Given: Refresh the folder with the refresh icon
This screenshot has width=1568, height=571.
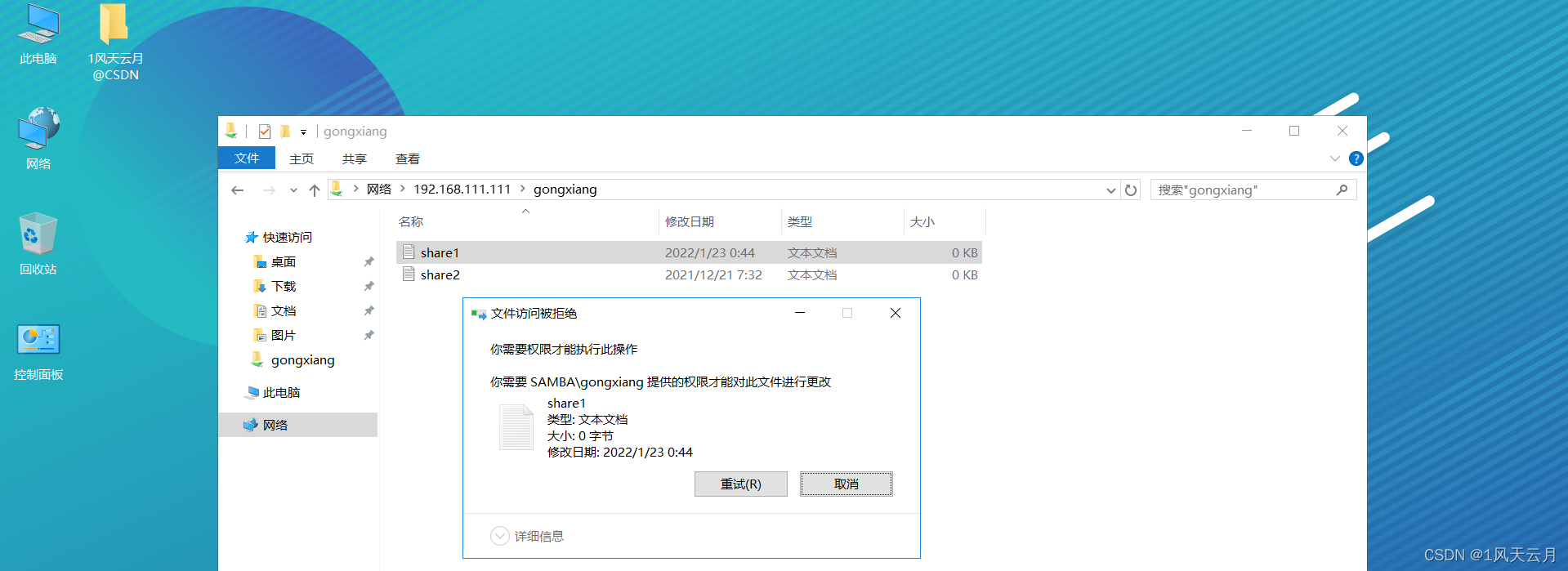Looking at the screenshot, I should pyautogui.click(x=1131, y=190).
